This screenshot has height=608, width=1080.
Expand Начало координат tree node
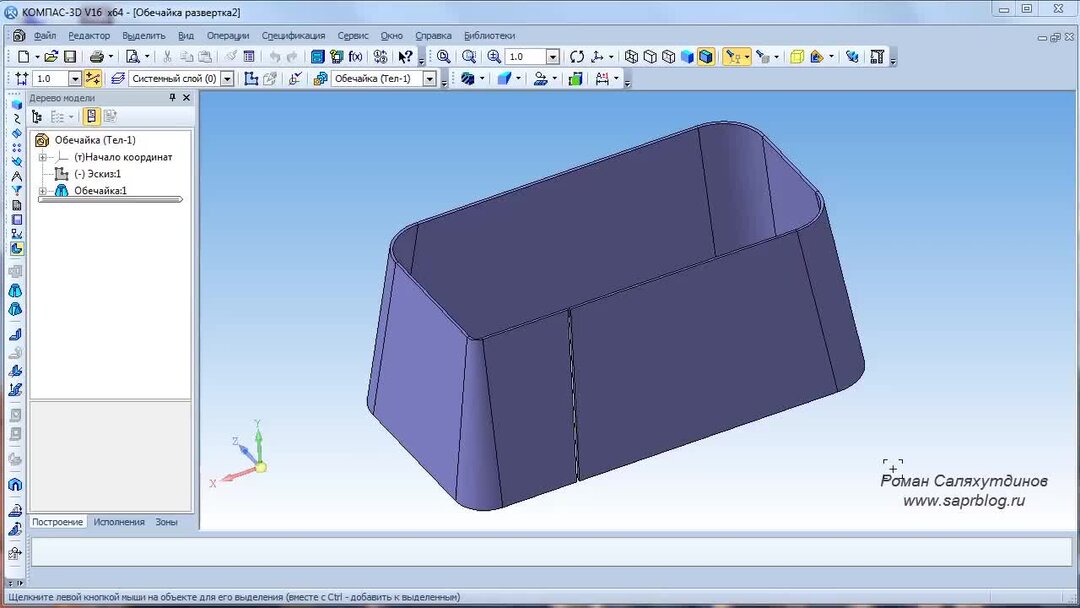pos(43,158)
